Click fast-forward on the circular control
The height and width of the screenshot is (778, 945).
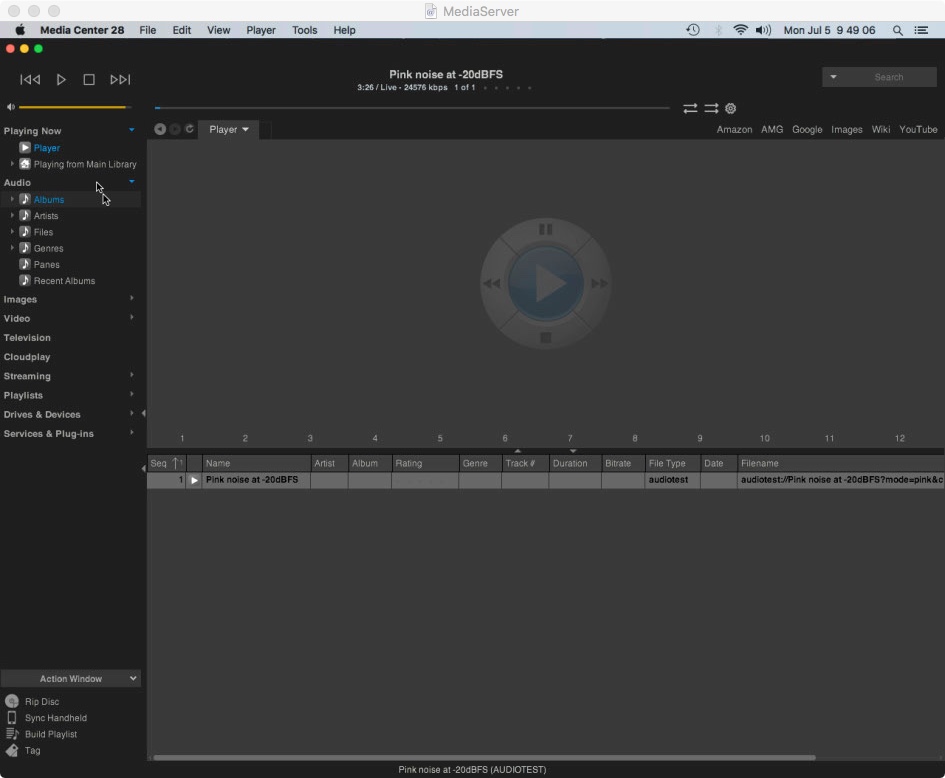[599, 283]
